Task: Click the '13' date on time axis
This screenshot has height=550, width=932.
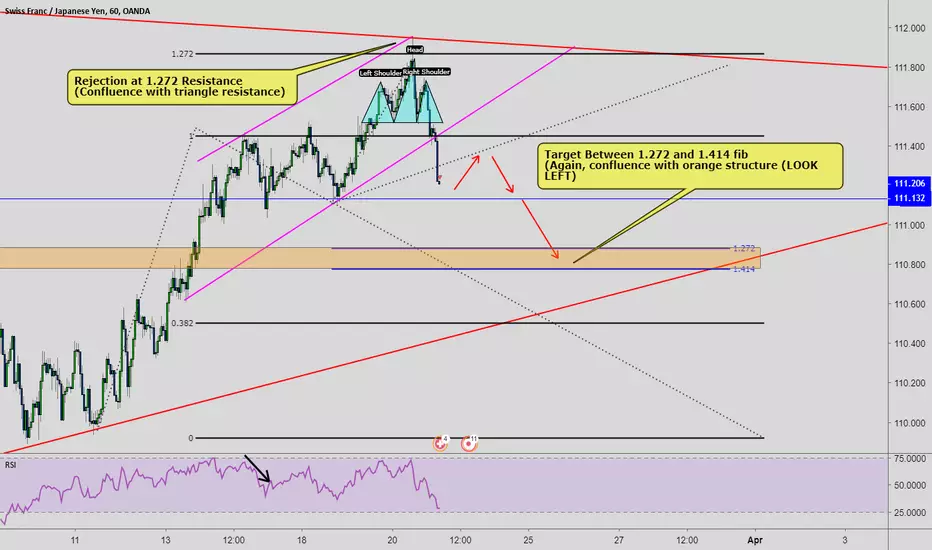Action: [x=165, y=540]
